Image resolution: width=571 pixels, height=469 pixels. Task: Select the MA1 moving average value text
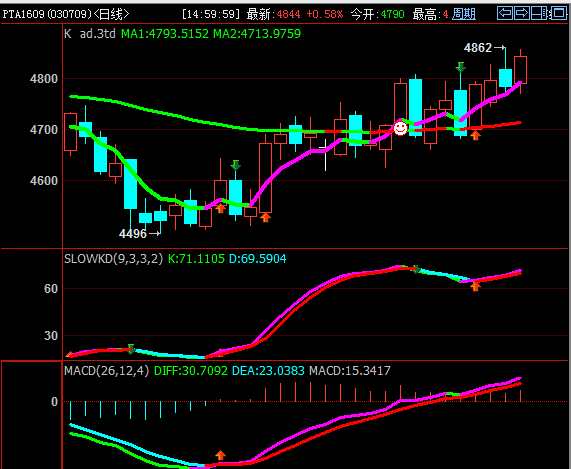point(165,34)
